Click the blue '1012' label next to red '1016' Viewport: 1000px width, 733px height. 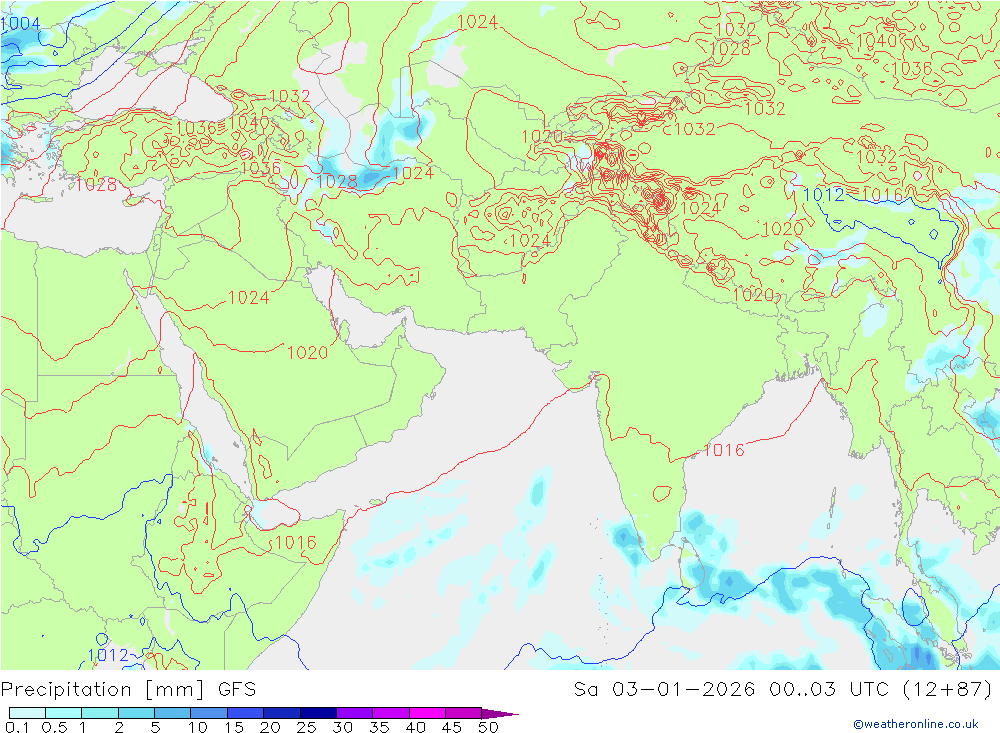click(x=823, y=195)
